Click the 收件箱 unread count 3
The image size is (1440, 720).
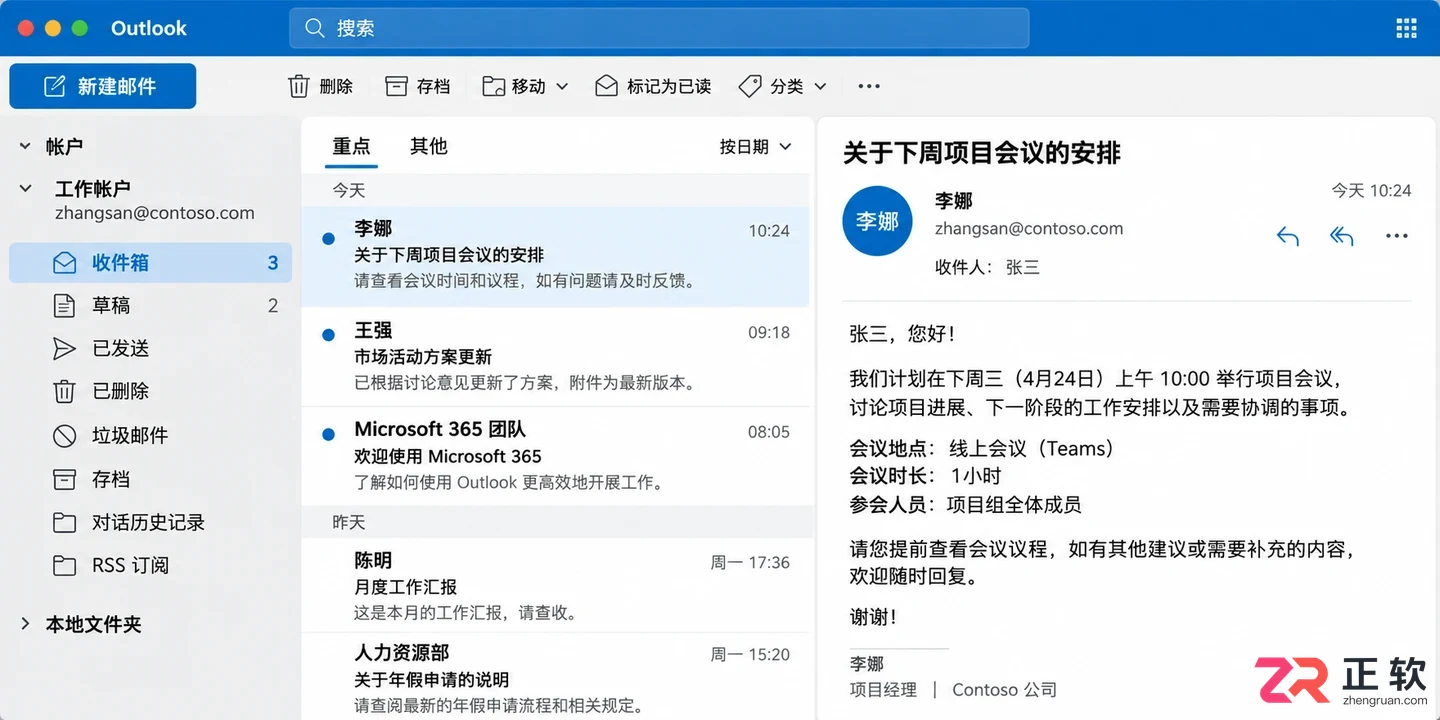pyautogui.click(x=273, y=263)
